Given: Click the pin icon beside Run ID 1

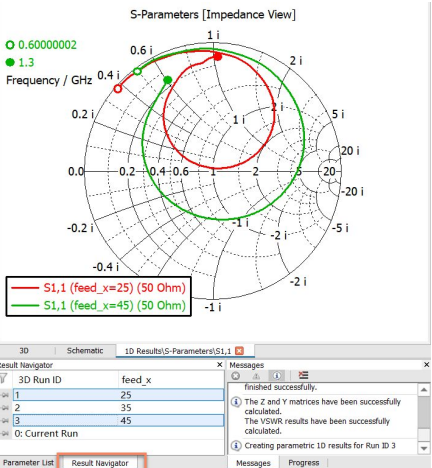Looking at the screenshot, I should coord(5,395).
